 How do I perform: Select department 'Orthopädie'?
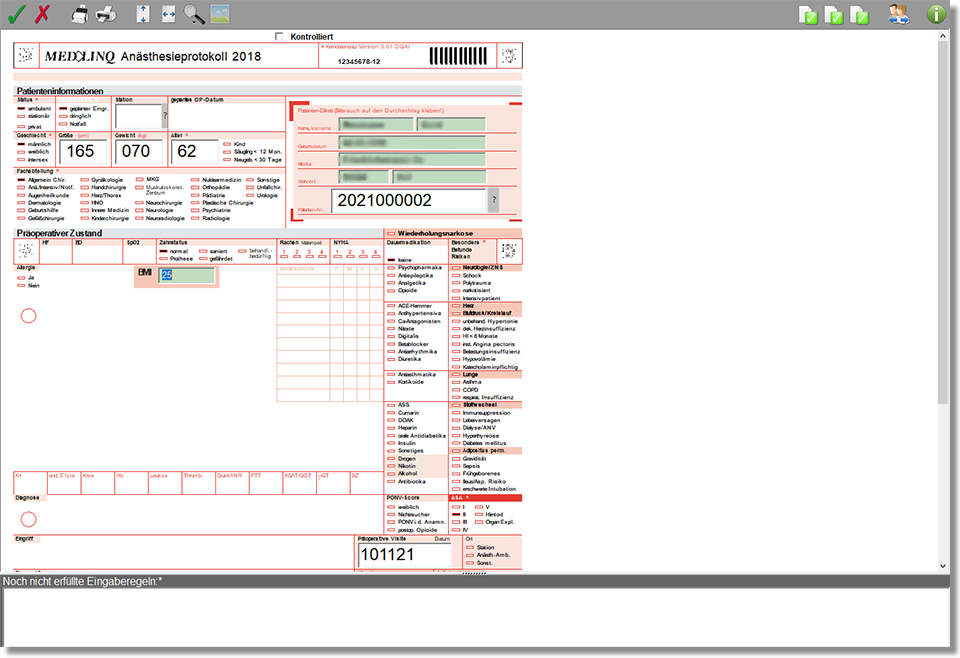click(195, 187)
